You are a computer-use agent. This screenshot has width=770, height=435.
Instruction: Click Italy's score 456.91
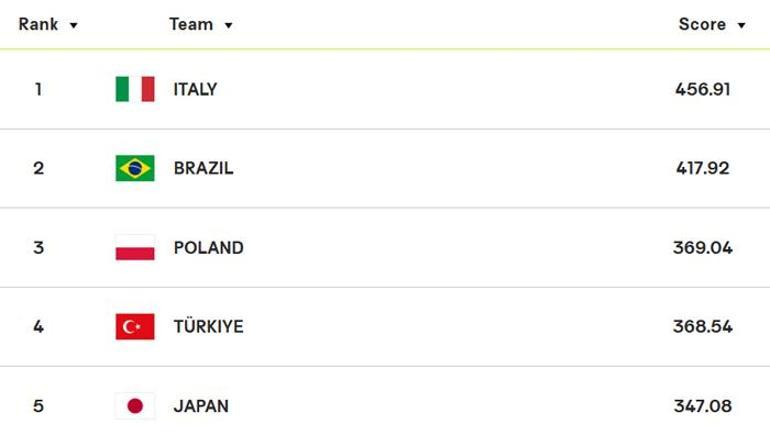click(x=703, y=89)
